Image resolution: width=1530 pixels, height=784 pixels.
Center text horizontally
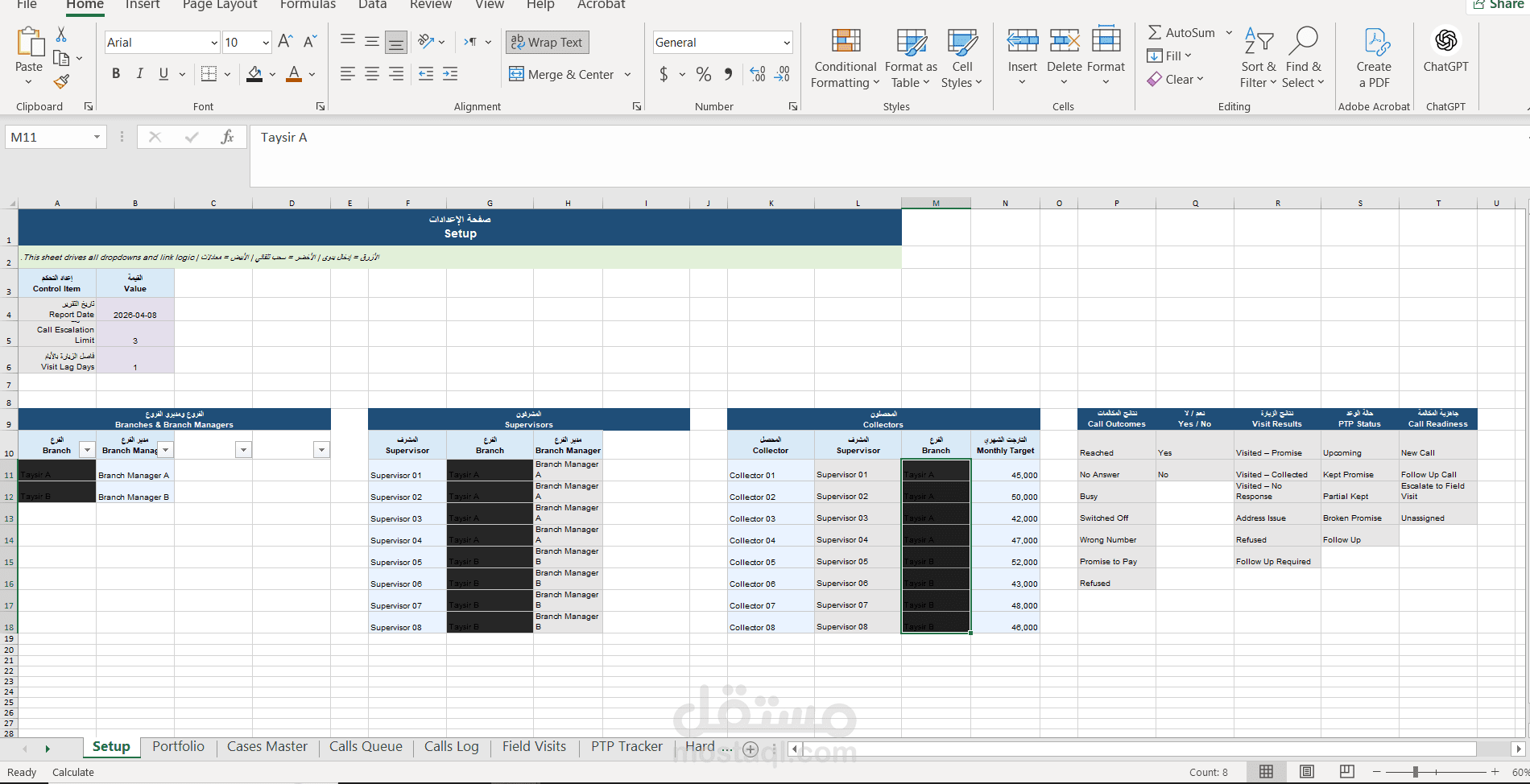coord(372,74)
